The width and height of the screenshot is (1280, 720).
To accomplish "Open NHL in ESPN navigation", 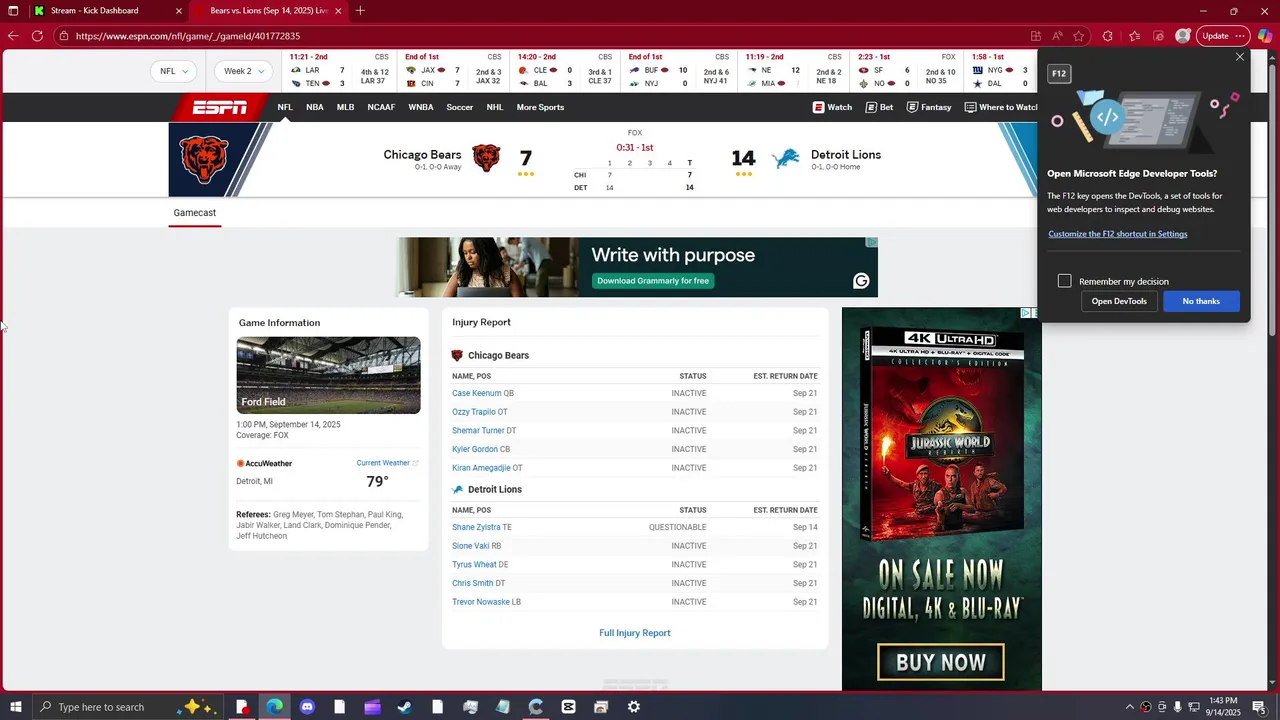I will tap(495, 107).
